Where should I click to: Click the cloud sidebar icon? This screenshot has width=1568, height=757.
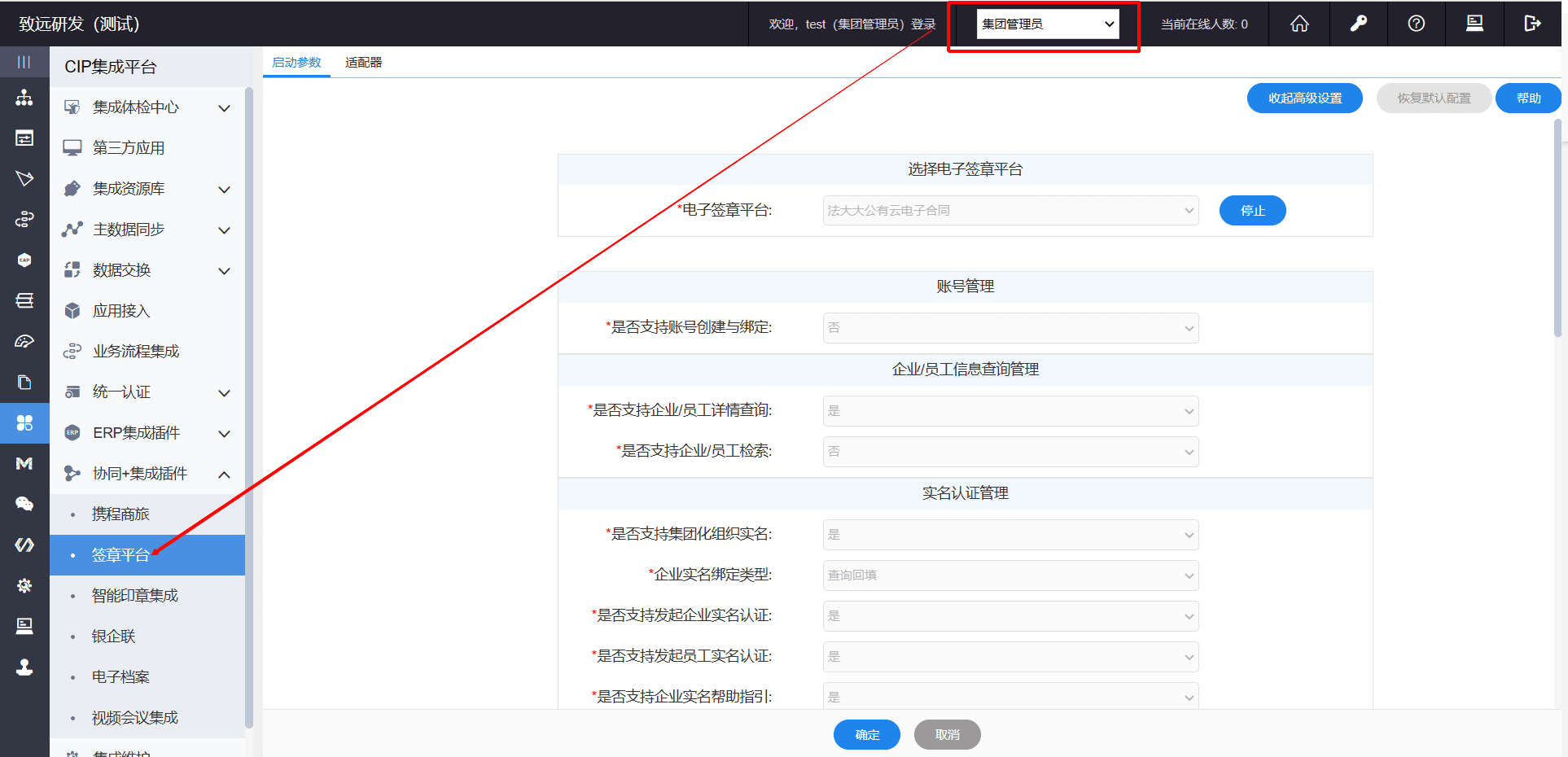(24, 341)
